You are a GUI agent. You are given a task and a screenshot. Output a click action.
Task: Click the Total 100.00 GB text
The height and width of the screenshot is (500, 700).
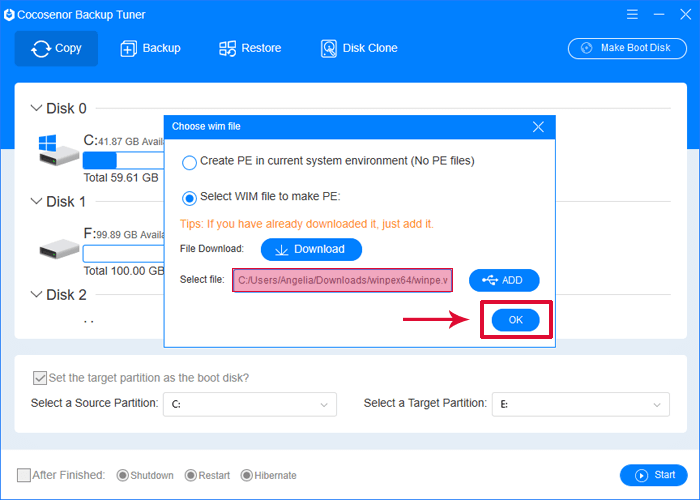click(124, 271)
